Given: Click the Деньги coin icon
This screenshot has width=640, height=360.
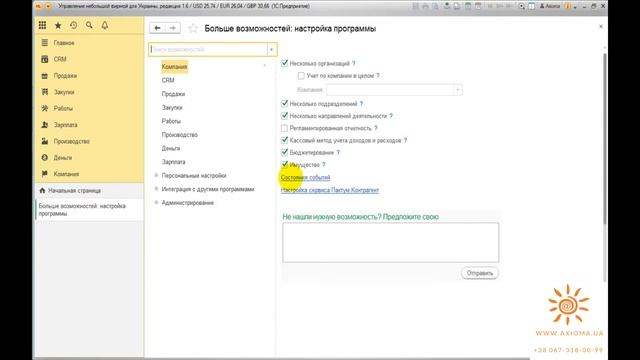Looking at the screenshot, I should (x=44, y=158).
